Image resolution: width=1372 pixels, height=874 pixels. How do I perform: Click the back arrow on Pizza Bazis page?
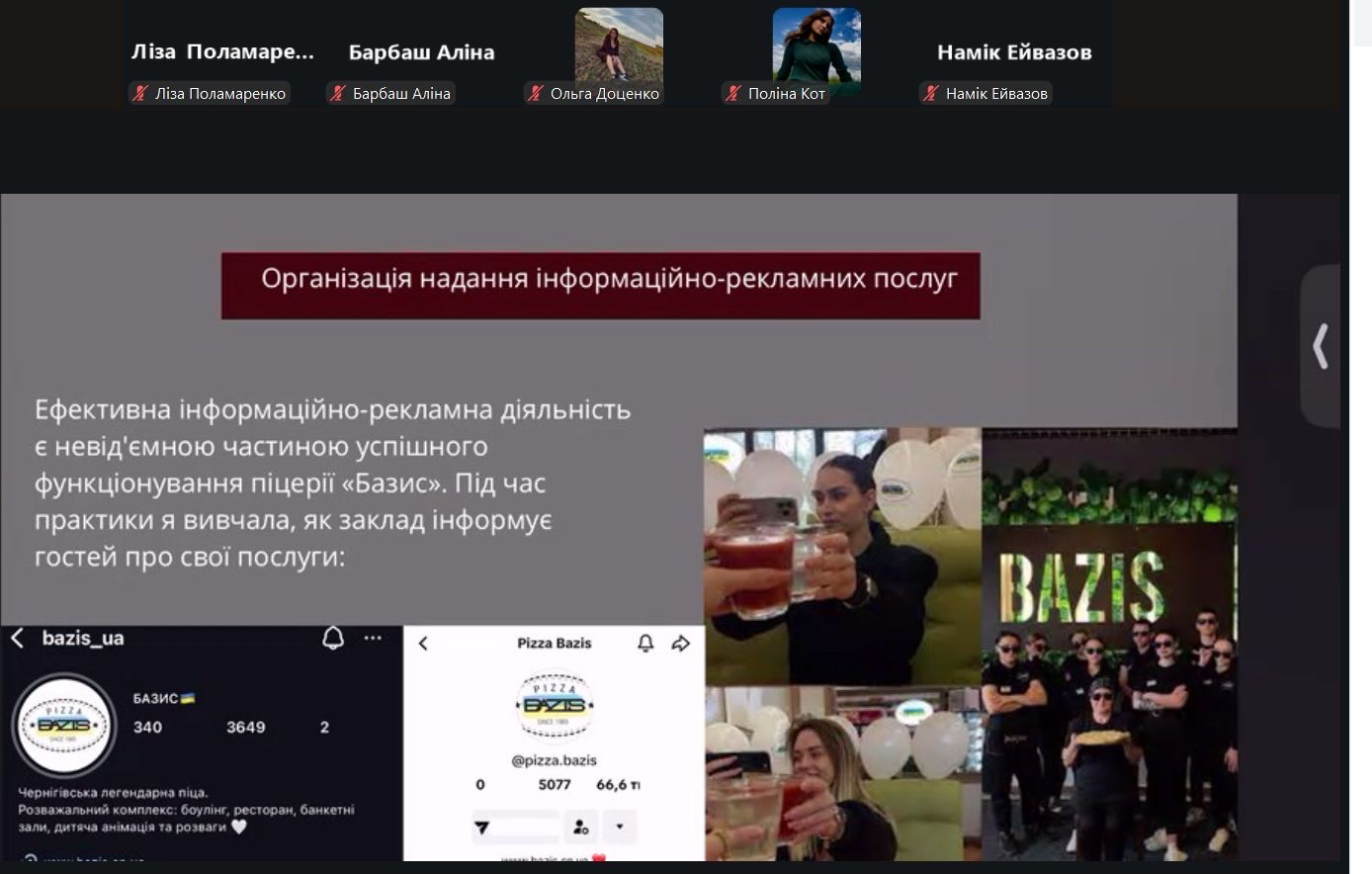coord(423,644)
